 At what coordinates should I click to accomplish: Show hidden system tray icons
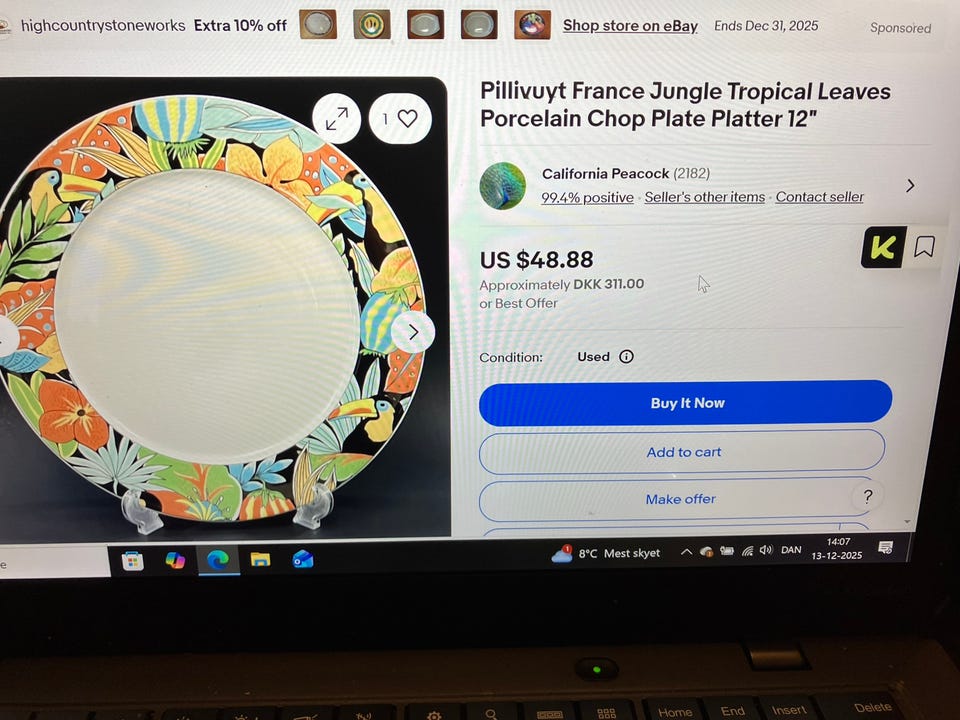click(686, 552)
